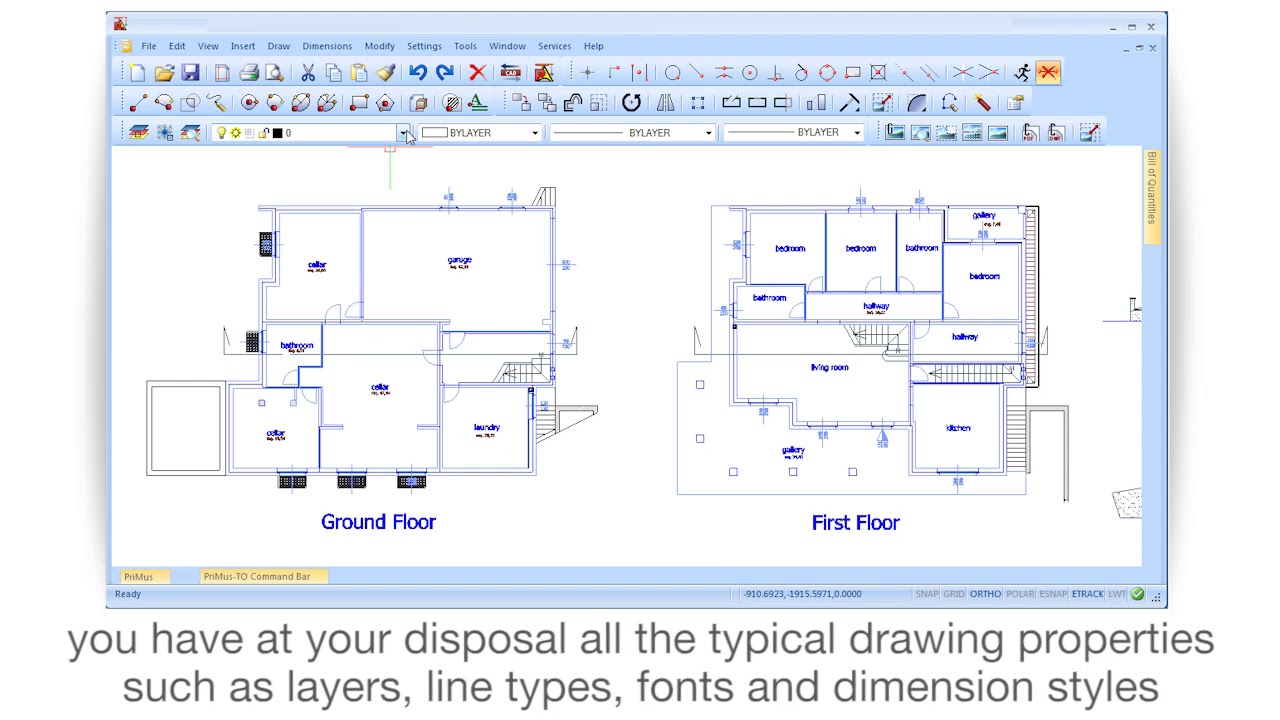Toggle SNAP mode in status bar
Viewport: 1280px width, 720px height.
[927, 594]
